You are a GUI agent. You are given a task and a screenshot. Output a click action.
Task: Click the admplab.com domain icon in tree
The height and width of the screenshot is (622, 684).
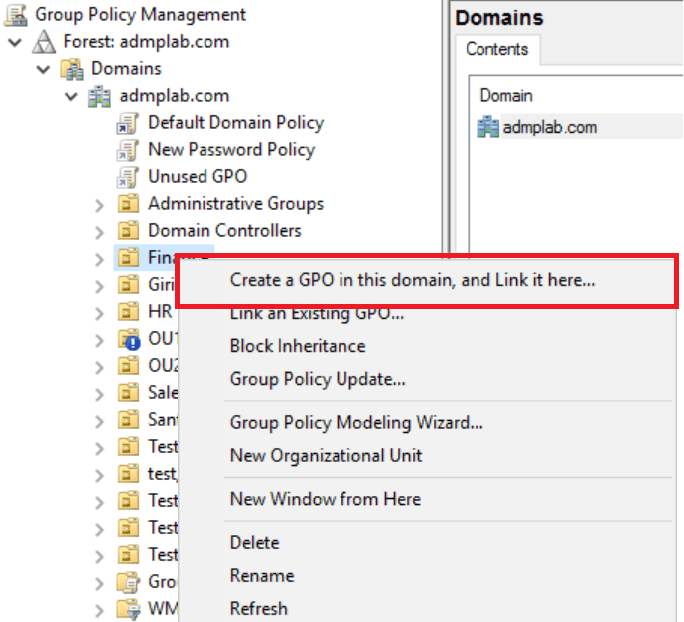point(99,96)
